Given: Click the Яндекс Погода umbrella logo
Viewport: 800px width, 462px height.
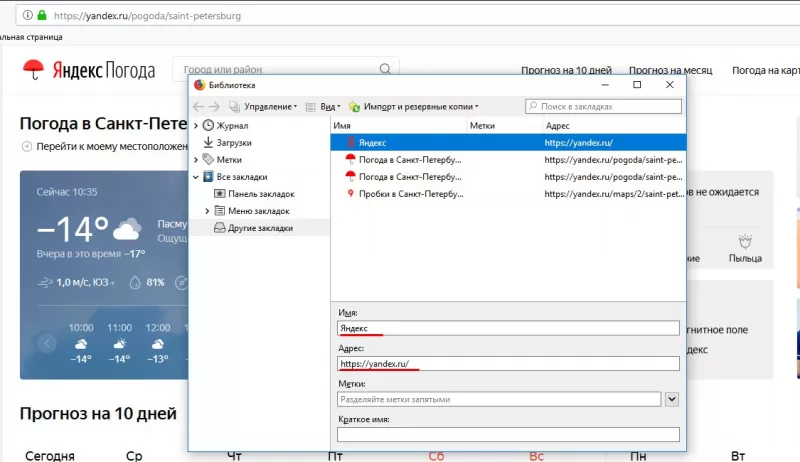Looking at the screenshot, I should [33, 70].
